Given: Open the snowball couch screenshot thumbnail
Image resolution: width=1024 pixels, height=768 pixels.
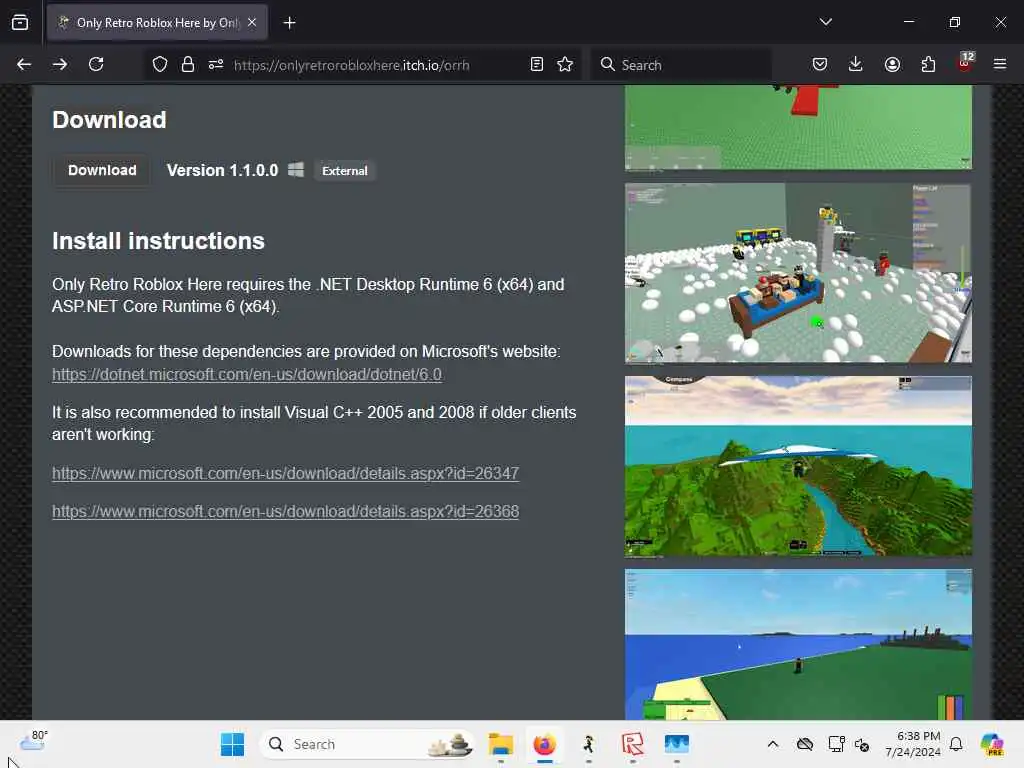Looking at the screenshot, I should (798, 272).
